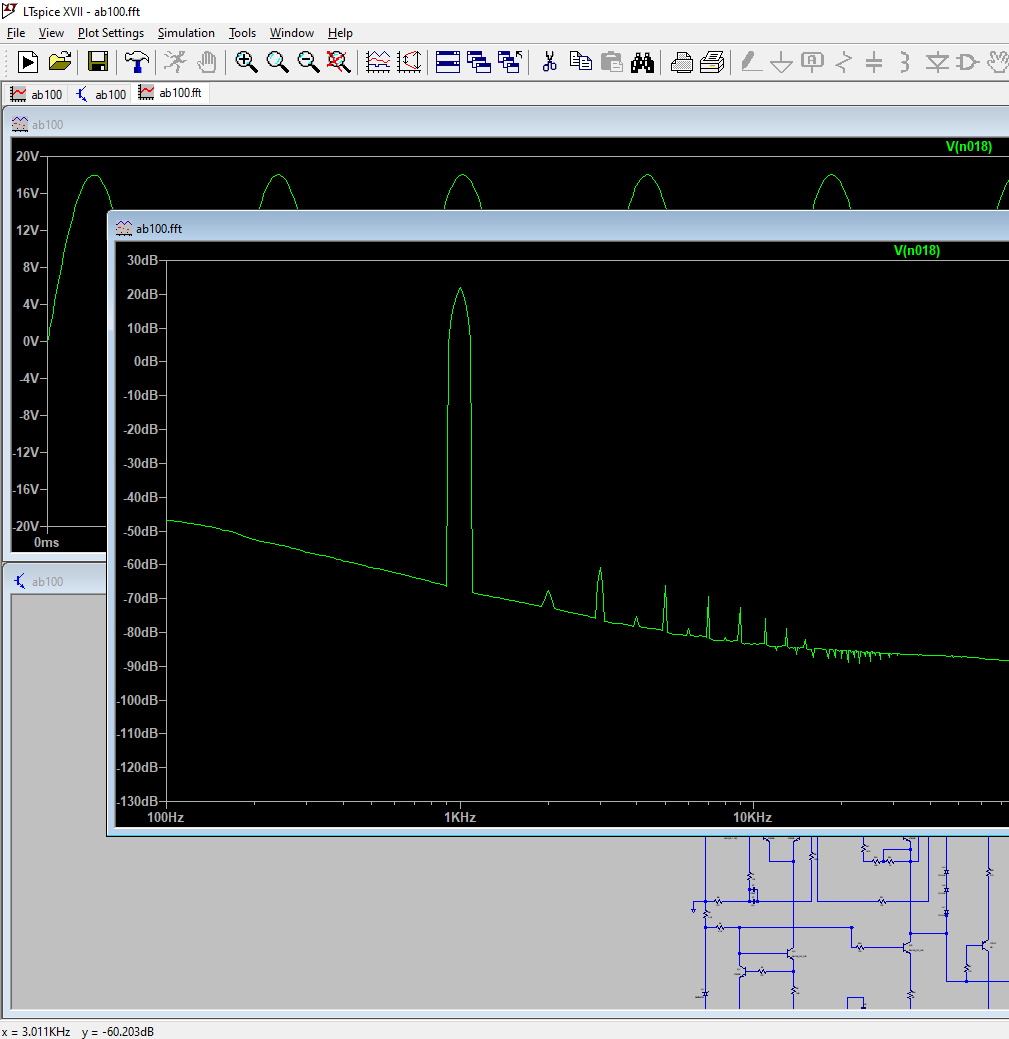Click the Cut scissors icon

pos(549,62)
